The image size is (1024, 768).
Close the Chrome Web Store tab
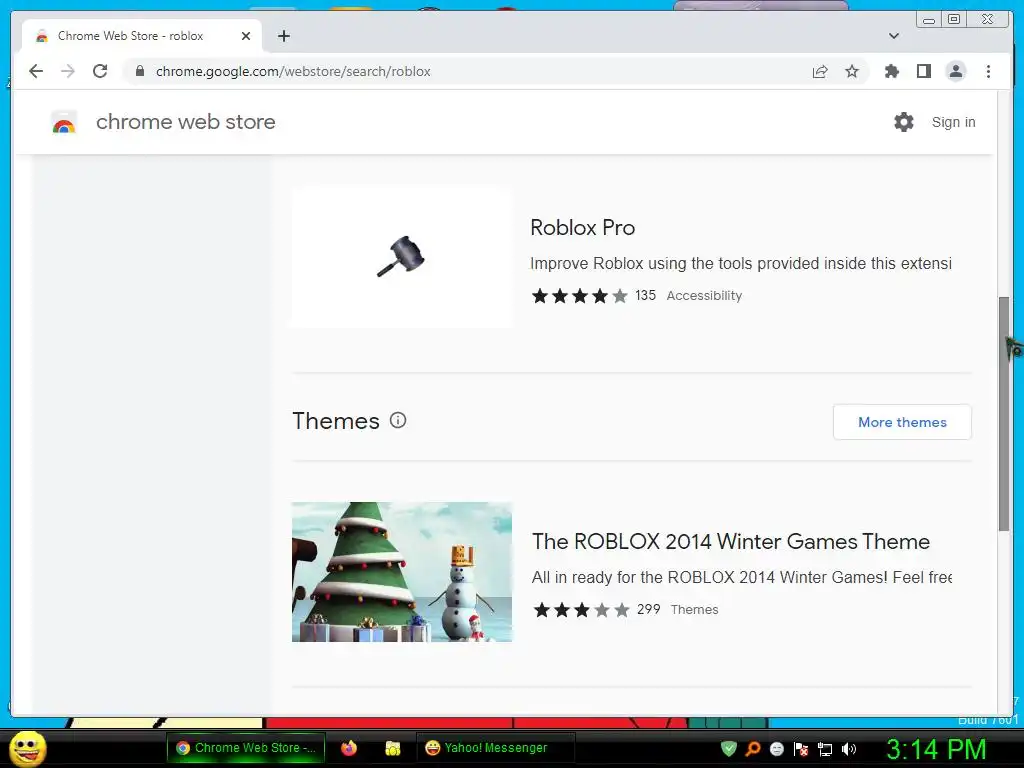[246, 36]
